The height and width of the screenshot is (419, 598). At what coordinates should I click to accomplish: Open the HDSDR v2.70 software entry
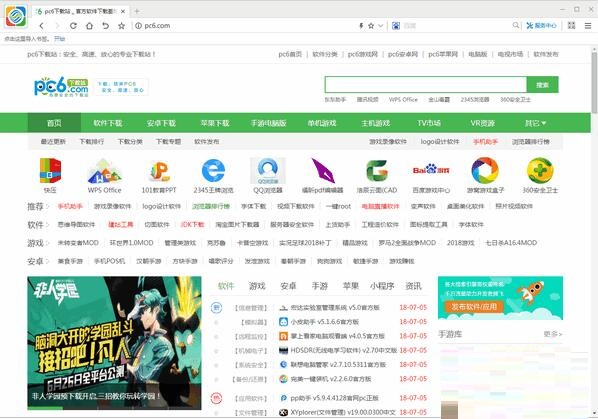click(344, 350)
